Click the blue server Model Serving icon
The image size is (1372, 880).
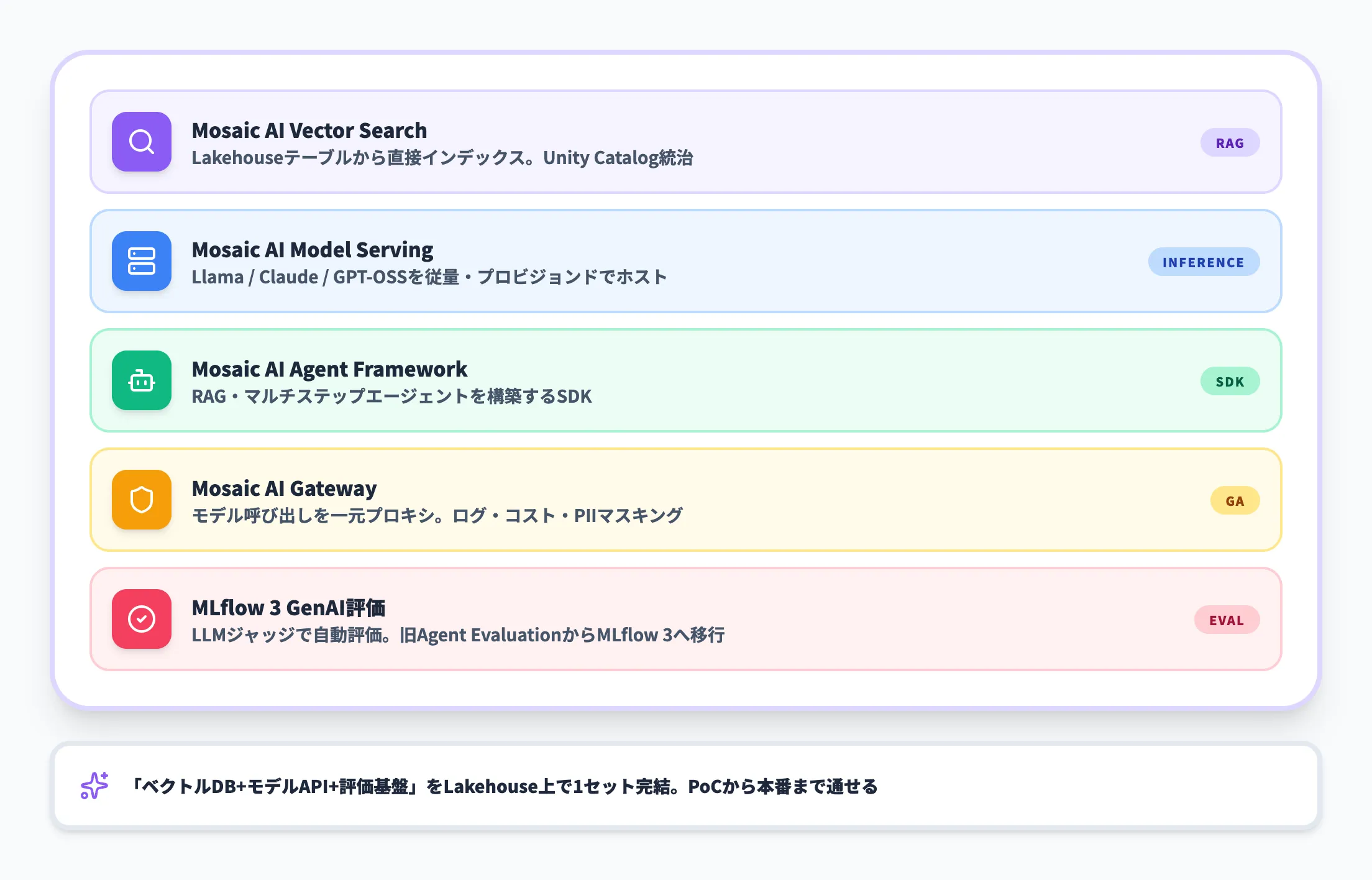click(142, 261)
